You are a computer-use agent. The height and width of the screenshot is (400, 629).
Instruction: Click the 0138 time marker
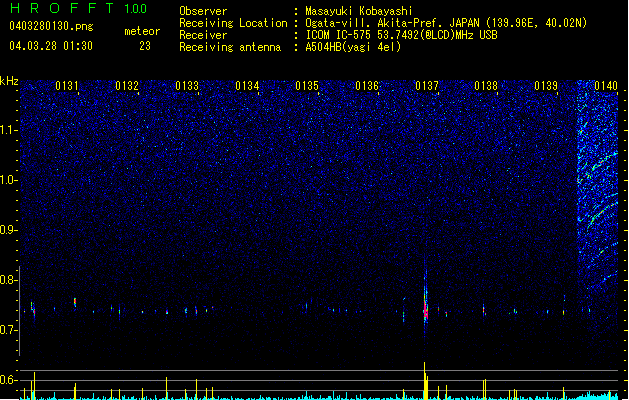tap(486, 86)
